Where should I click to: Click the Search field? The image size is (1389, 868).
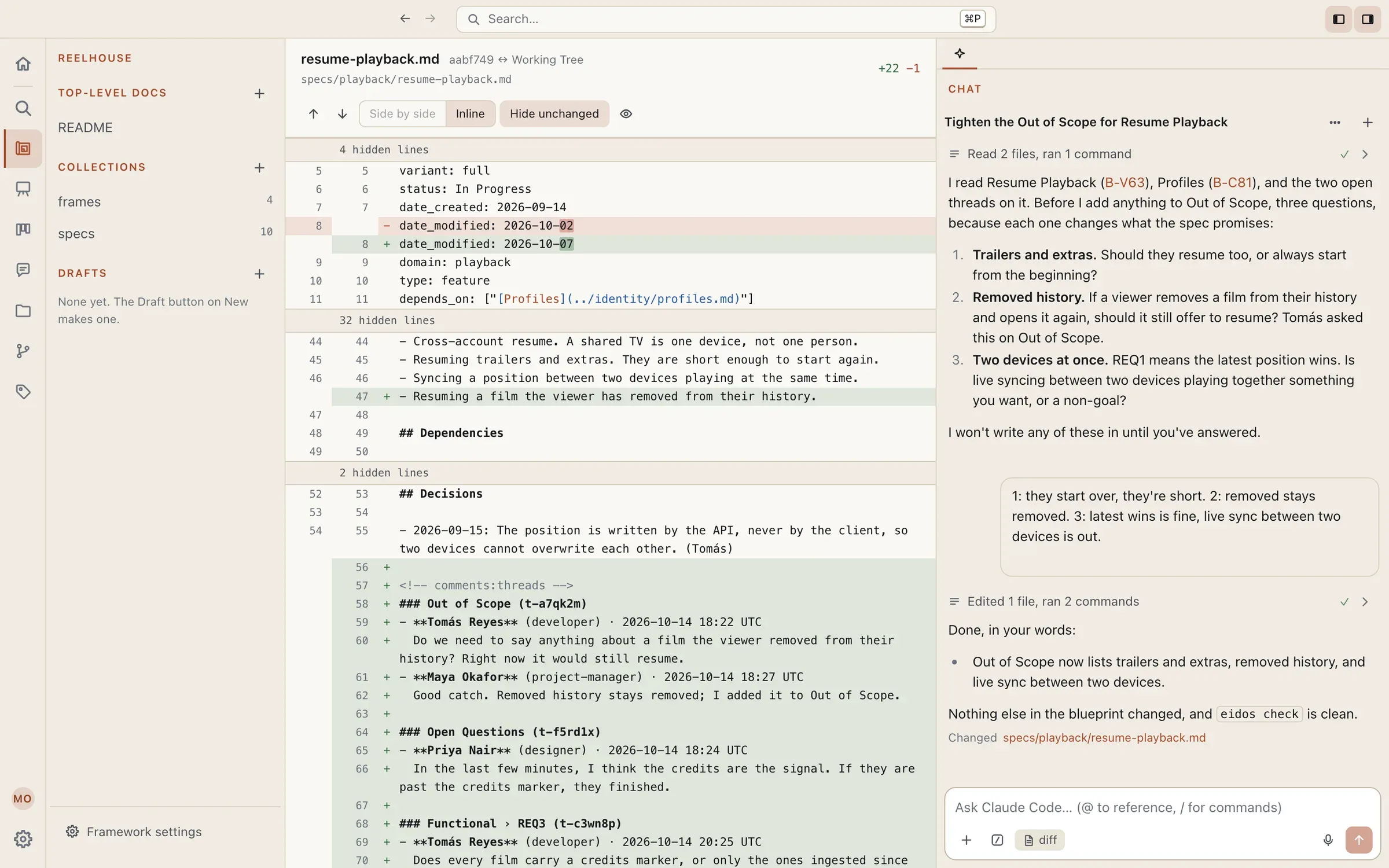pyautogui.click(x=726, y=19)
